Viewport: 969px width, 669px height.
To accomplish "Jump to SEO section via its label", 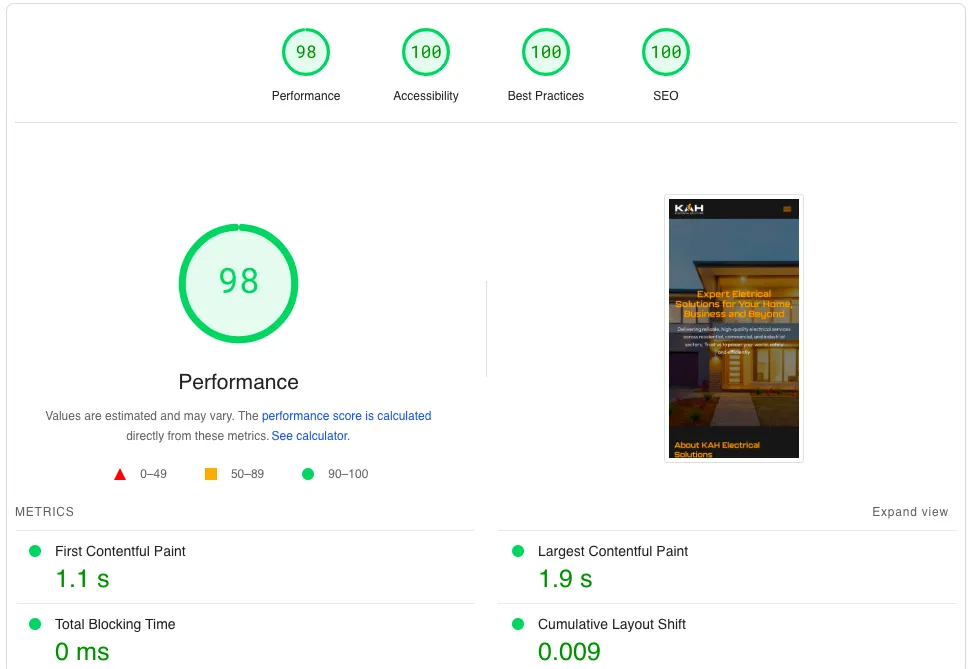I will click(666, 96).
